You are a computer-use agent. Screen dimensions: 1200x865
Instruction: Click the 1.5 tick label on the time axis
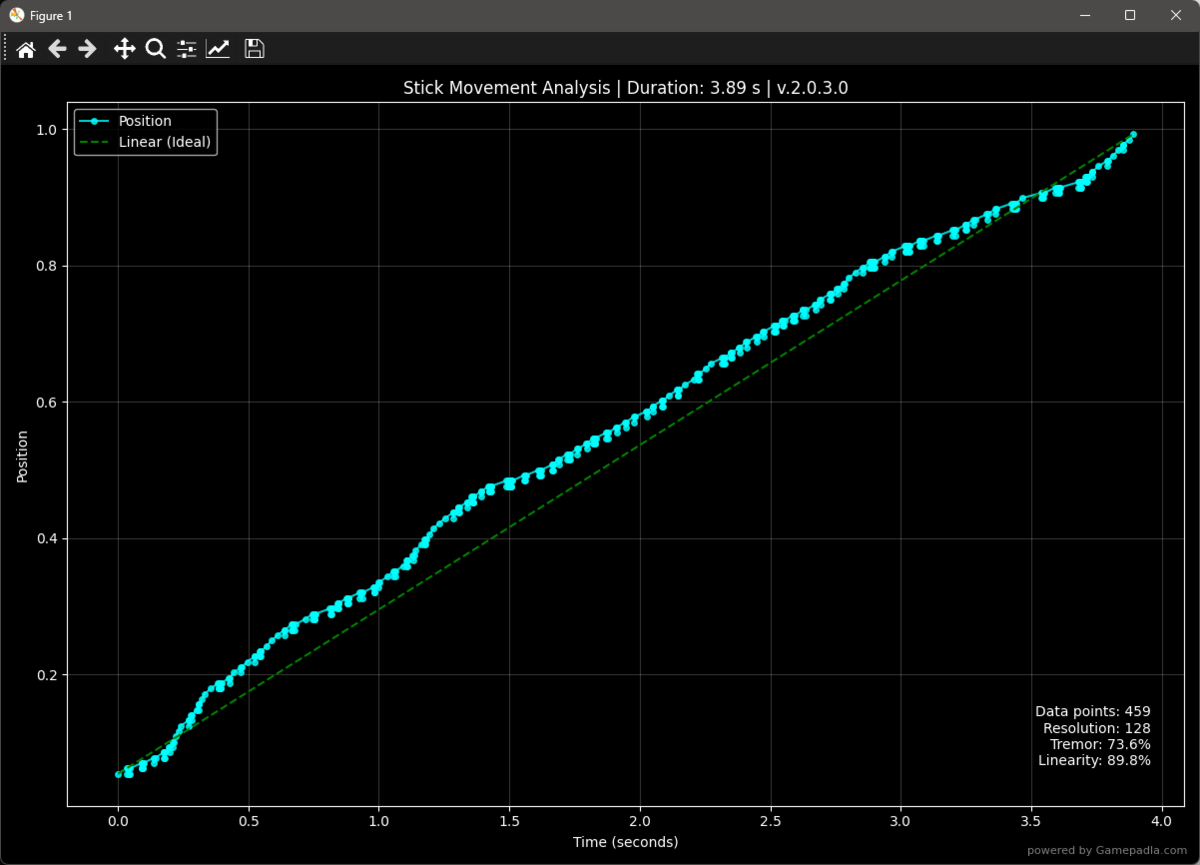coord(510,821)
